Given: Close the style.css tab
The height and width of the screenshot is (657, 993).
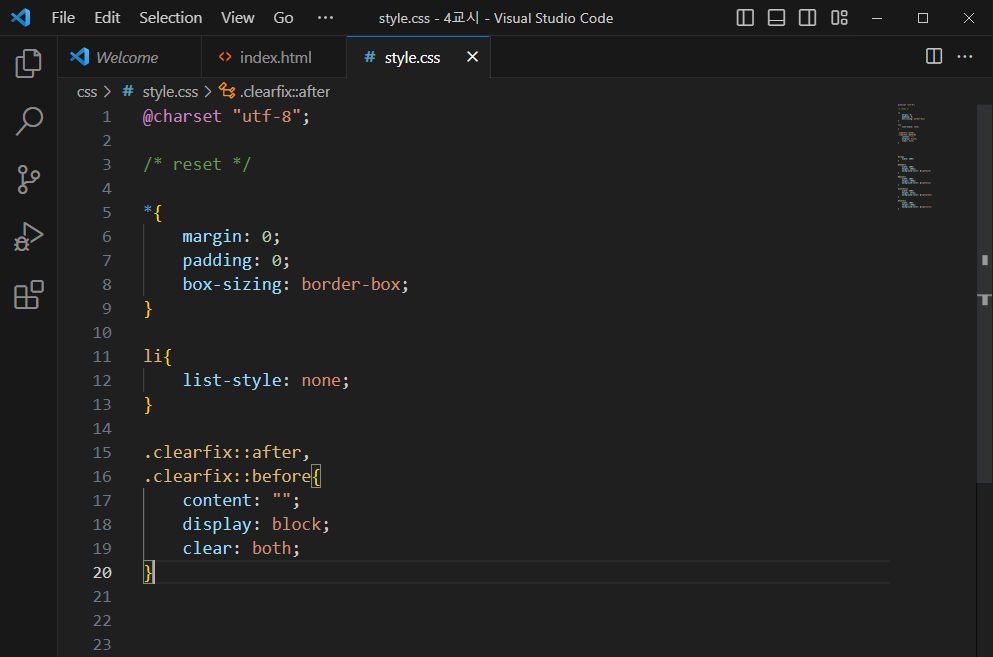Looking at the screenshot, I should [x=472, y=57].
